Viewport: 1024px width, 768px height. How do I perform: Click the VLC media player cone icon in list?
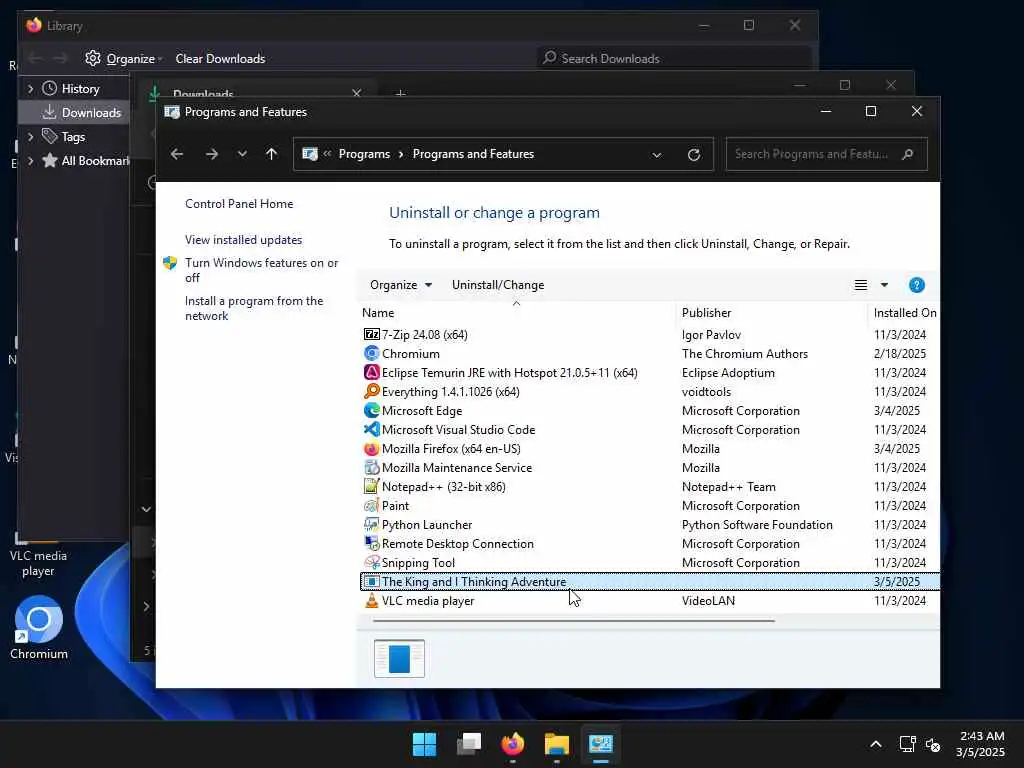tap(372, 600)
